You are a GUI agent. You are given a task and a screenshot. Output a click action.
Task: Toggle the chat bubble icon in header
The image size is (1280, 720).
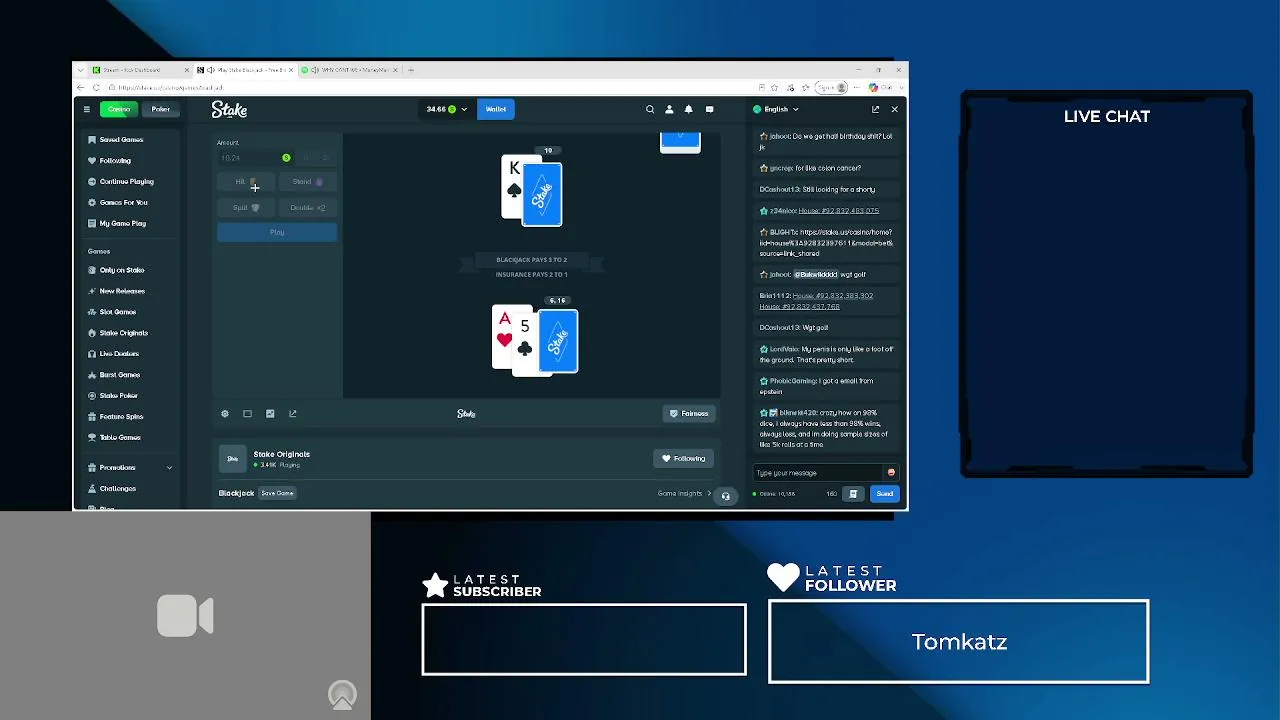(709, 109)
